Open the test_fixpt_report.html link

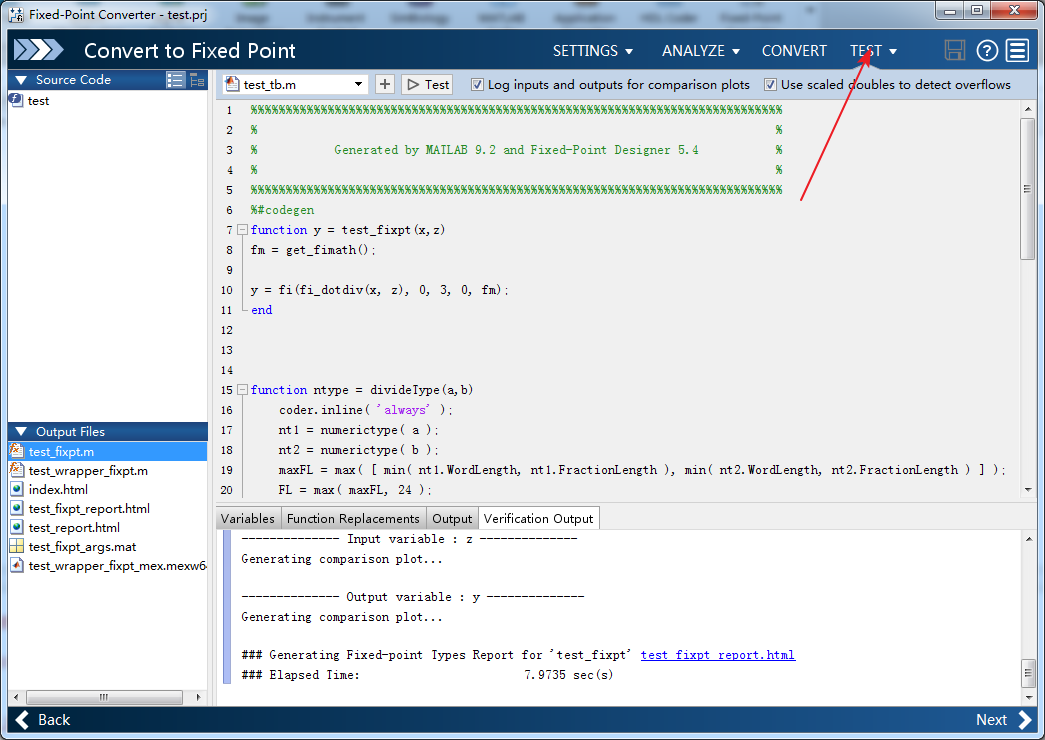(x=718, y=655)
